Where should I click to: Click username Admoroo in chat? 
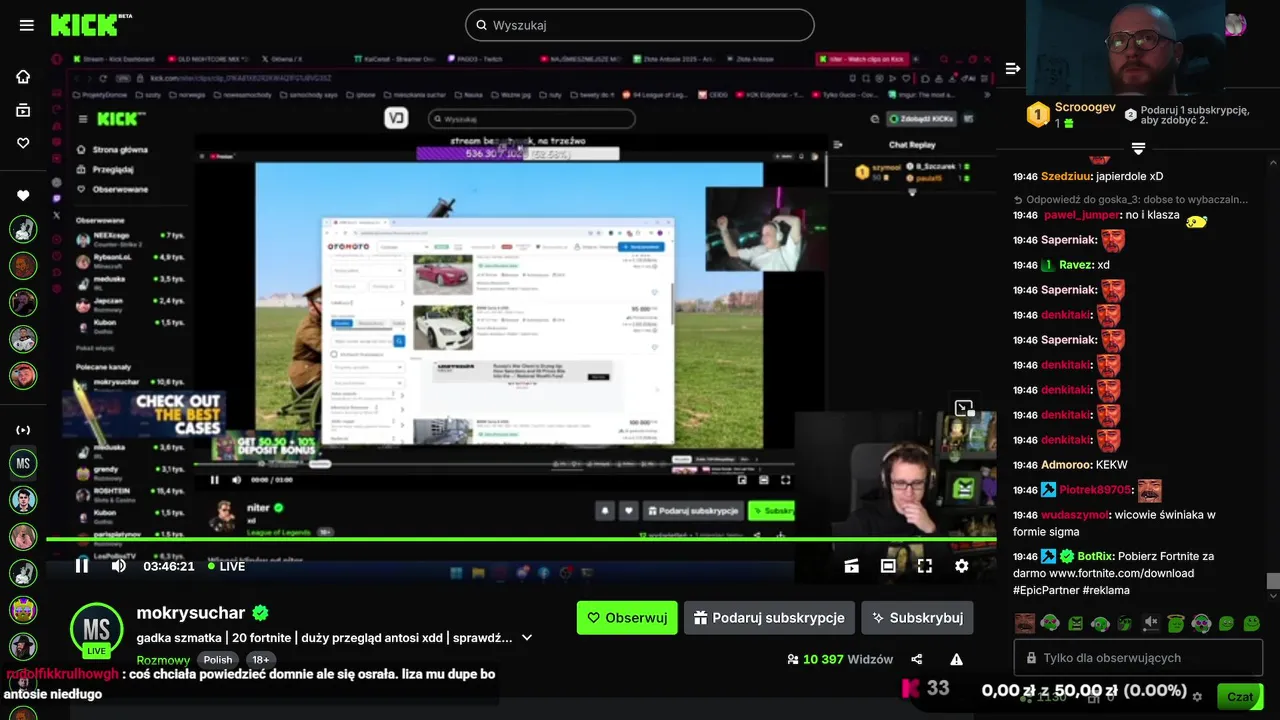[1066, 465]
